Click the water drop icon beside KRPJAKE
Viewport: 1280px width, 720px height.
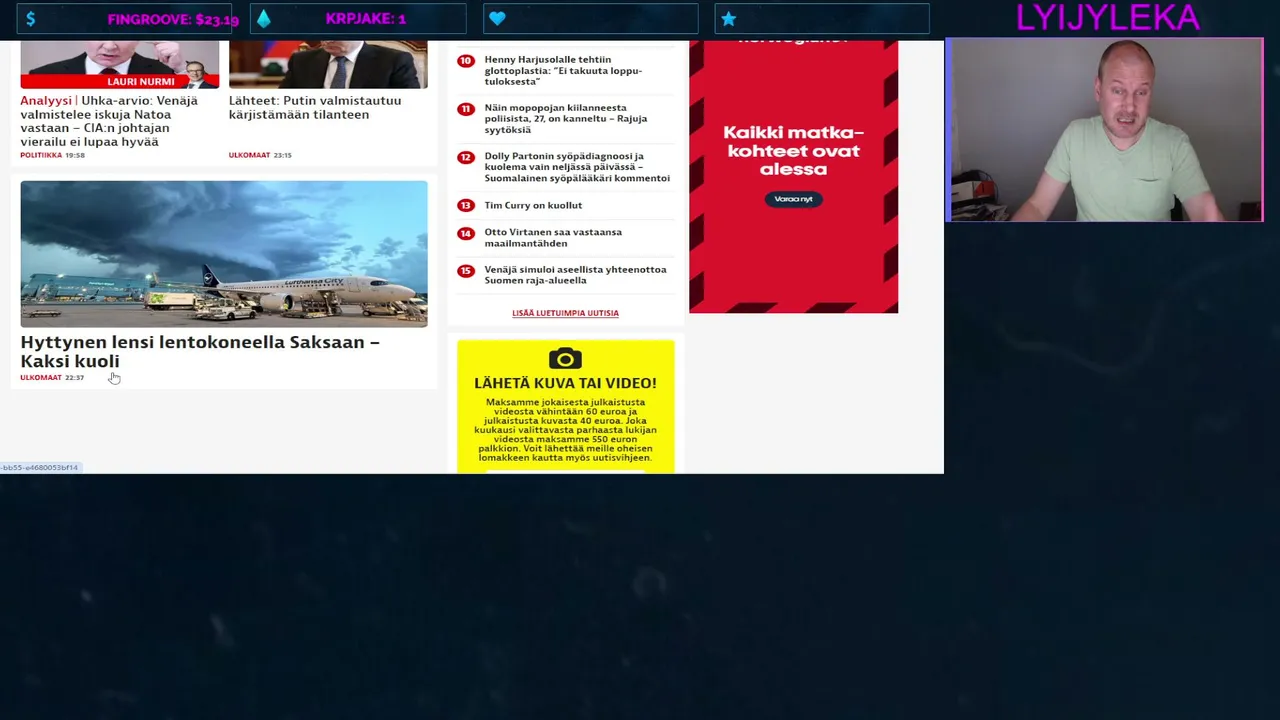tap(264, 19)
